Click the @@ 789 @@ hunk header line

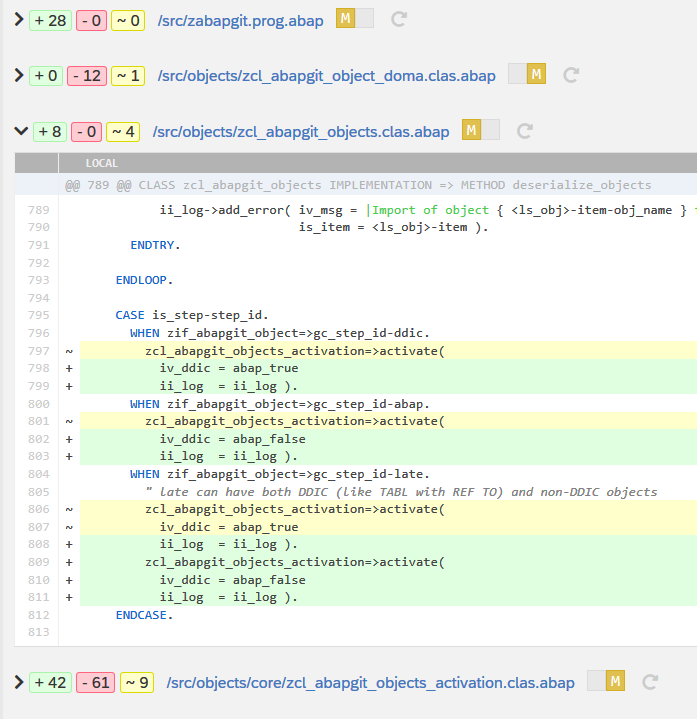click(x=358, y=185)
